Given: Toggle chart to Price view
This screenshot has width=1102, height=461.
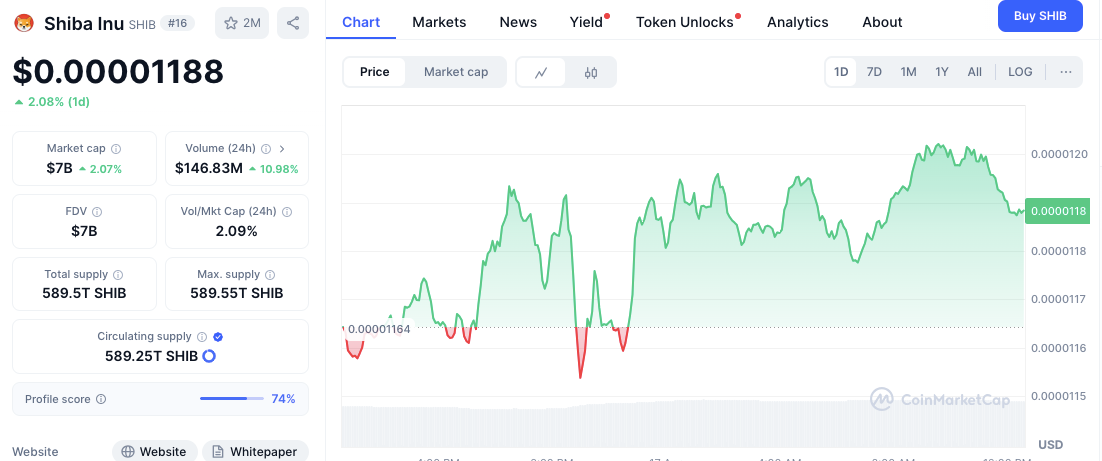Looking at the screenshot, I should tap(375, 72).
